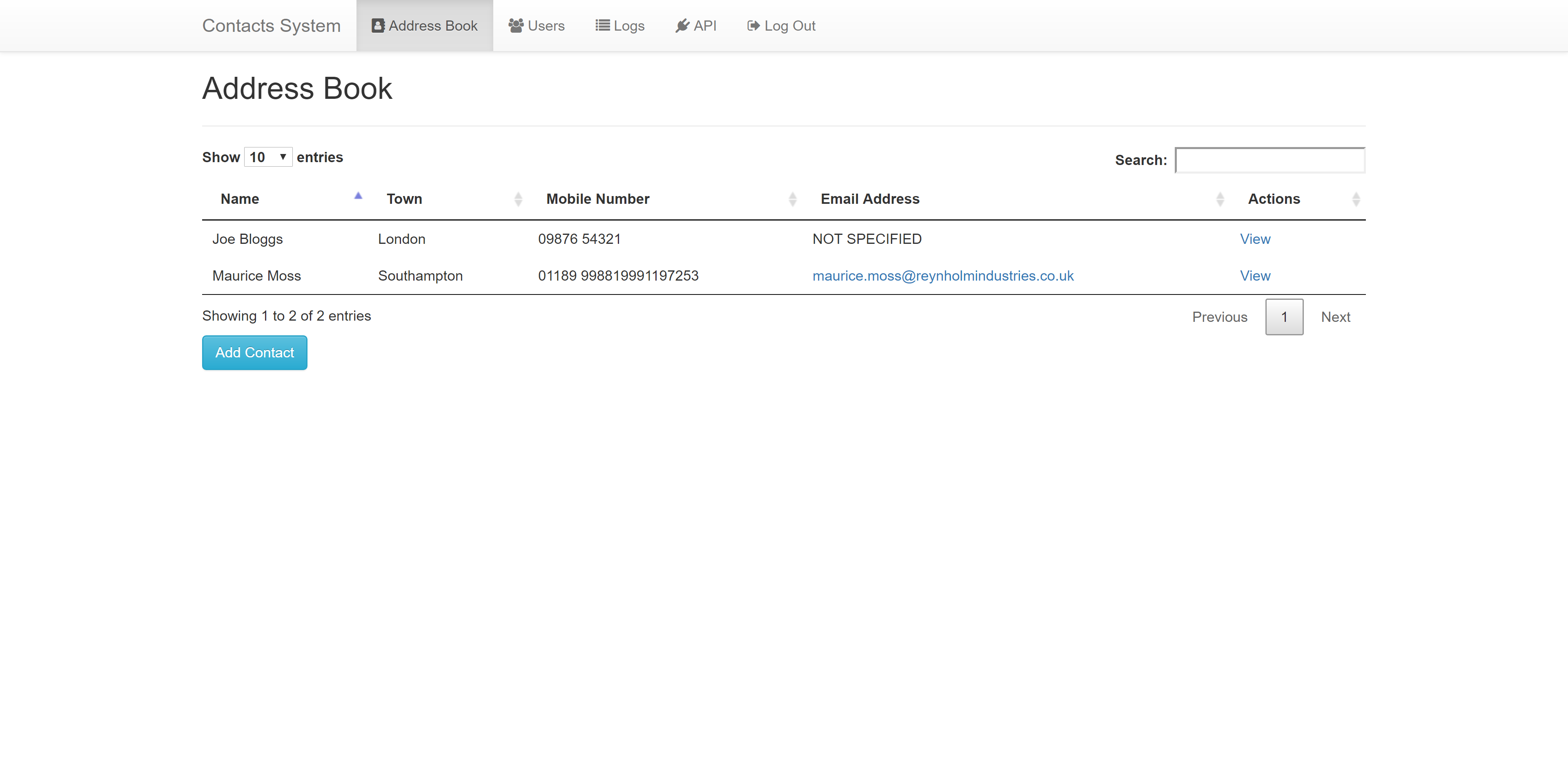Click the Logs list icon
The image size is (1568, 774).
click(x=603, y=26)
